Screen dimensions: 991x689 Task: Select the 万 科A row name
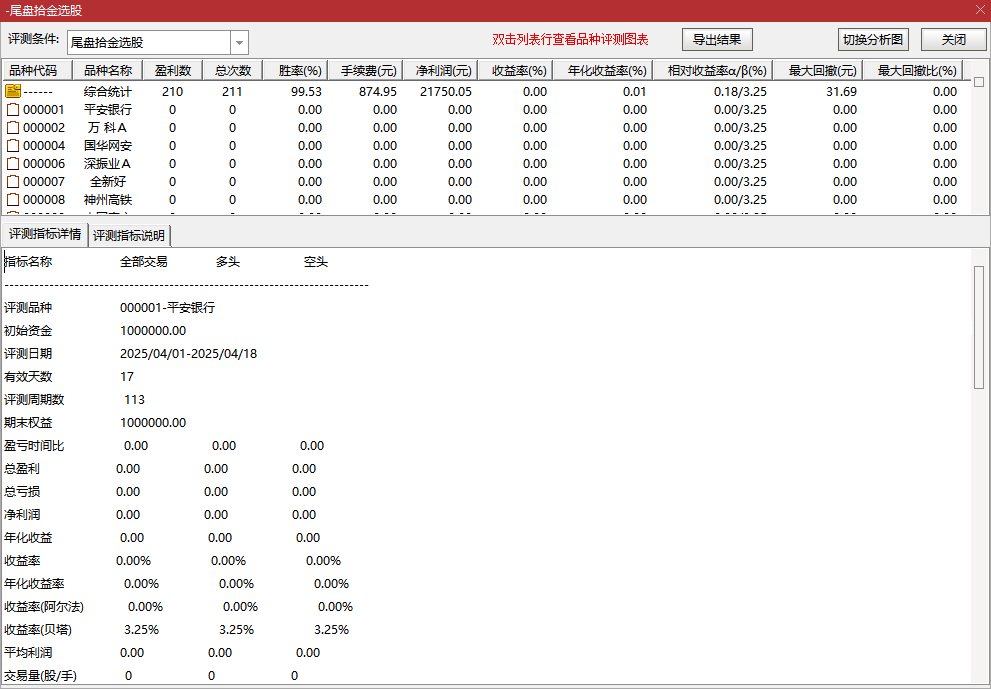(107, 128)
